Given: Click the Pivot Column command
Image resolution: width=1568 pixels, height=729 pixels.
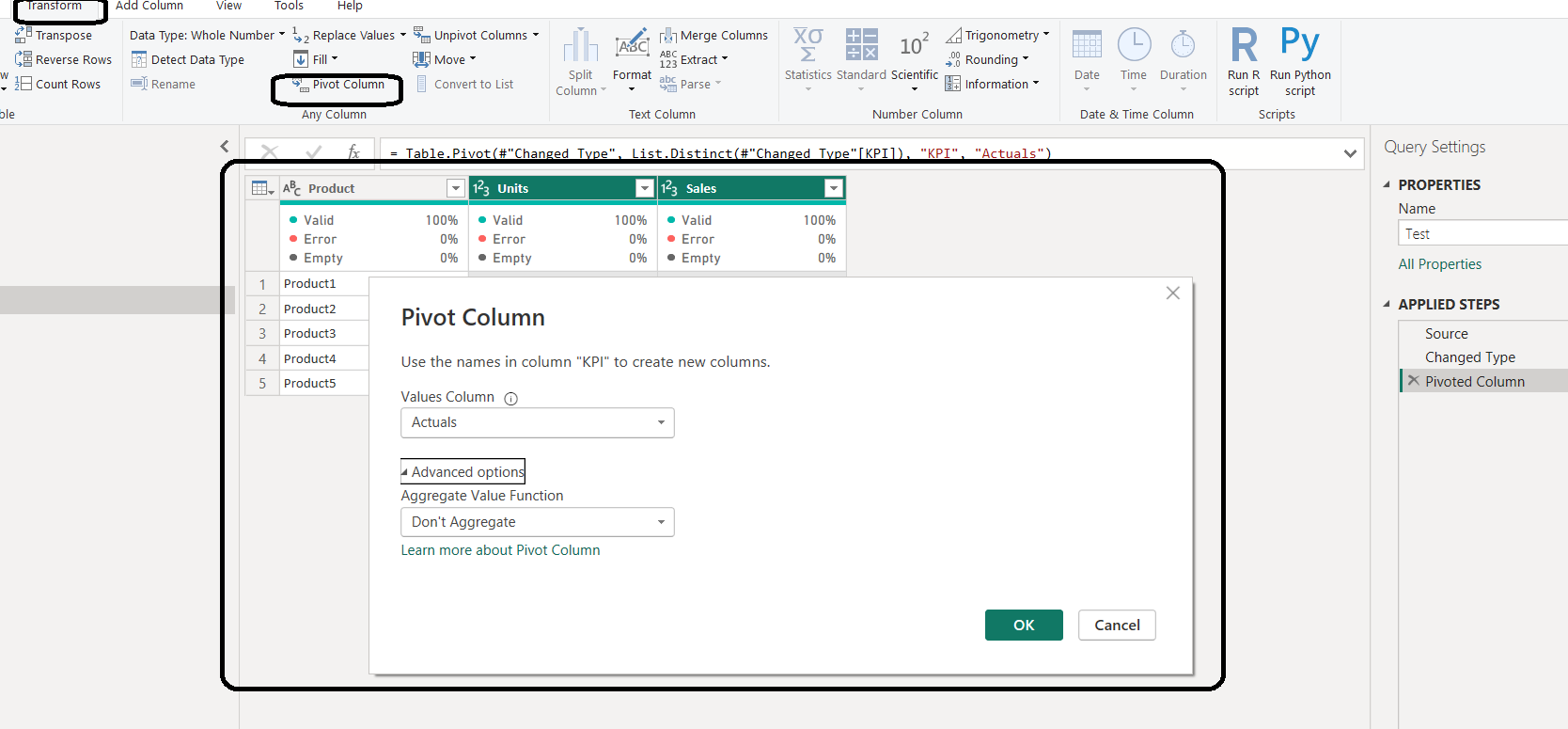Looking at the screenshot, I should click(338, 85).
